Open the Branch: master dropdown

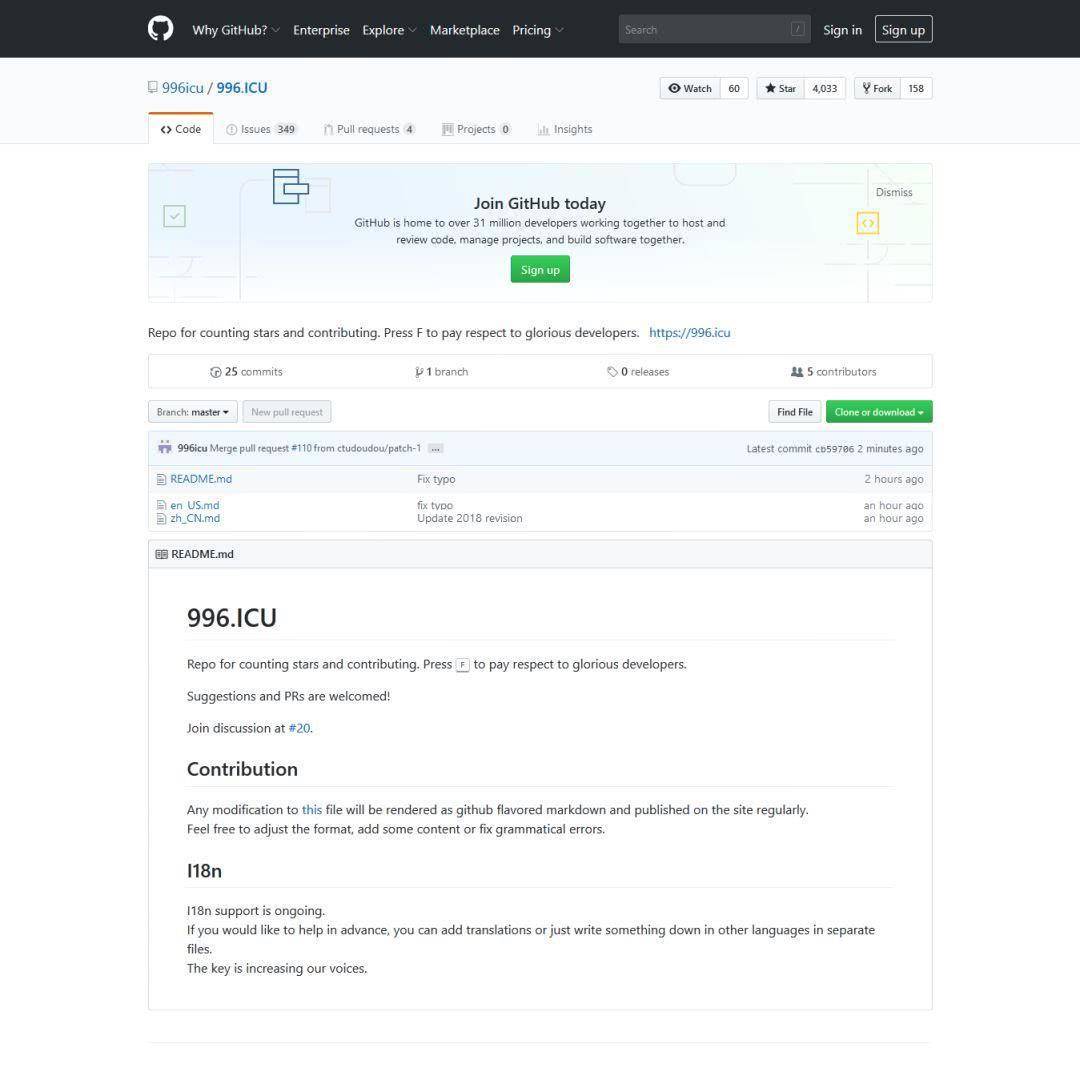pos(192,412)
